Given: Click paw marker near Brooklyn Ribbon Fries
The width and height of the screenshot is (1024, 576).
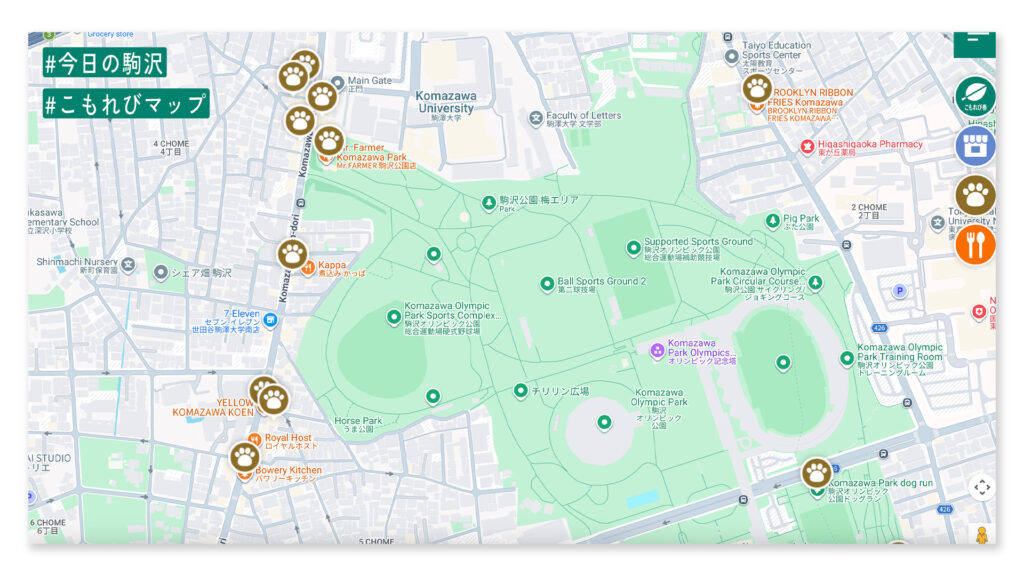Looking at the screenshot, I should coord(757,88).
